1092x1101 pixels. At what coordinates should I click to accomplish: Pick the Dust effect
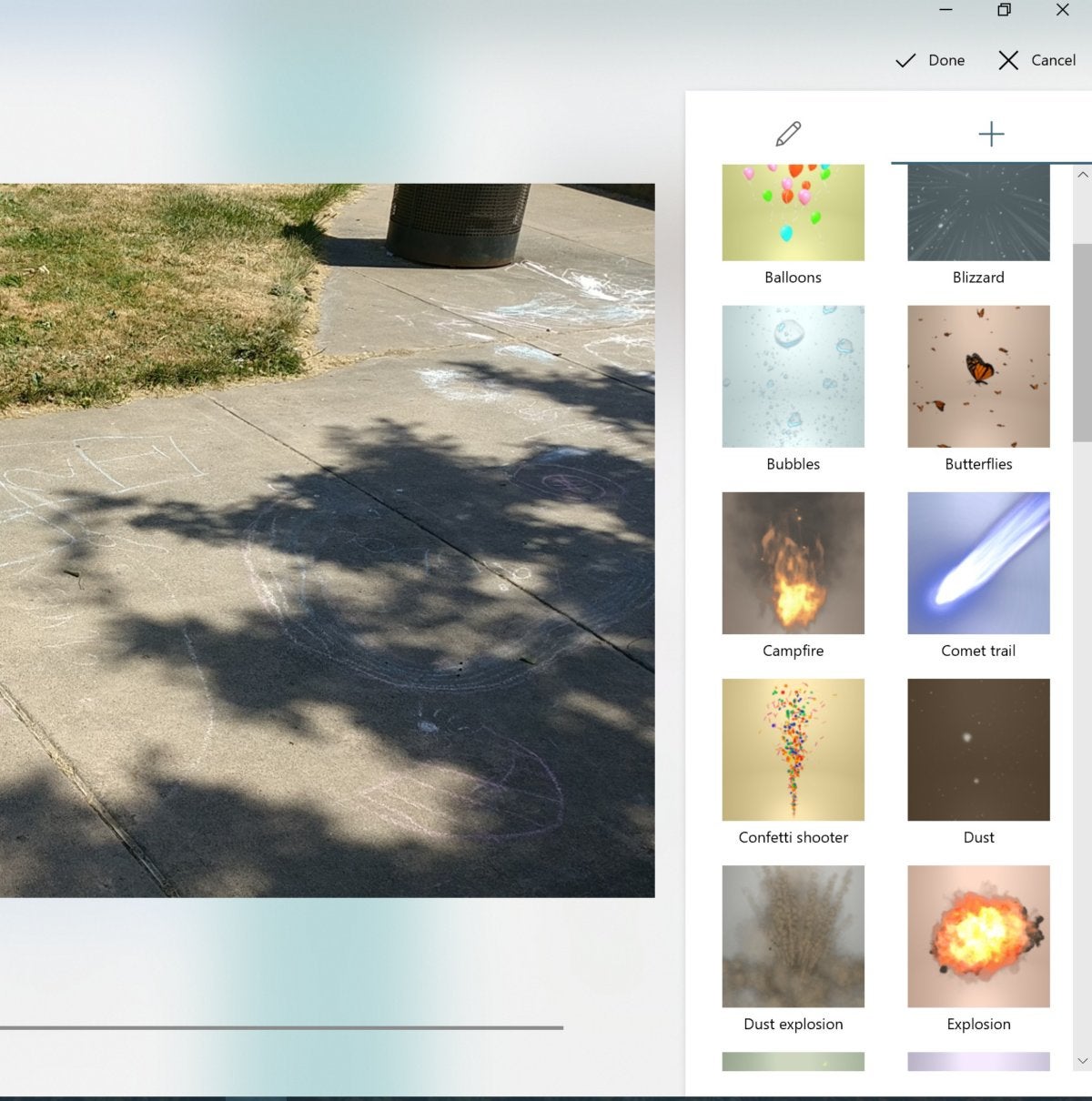(x=978, y=750)
